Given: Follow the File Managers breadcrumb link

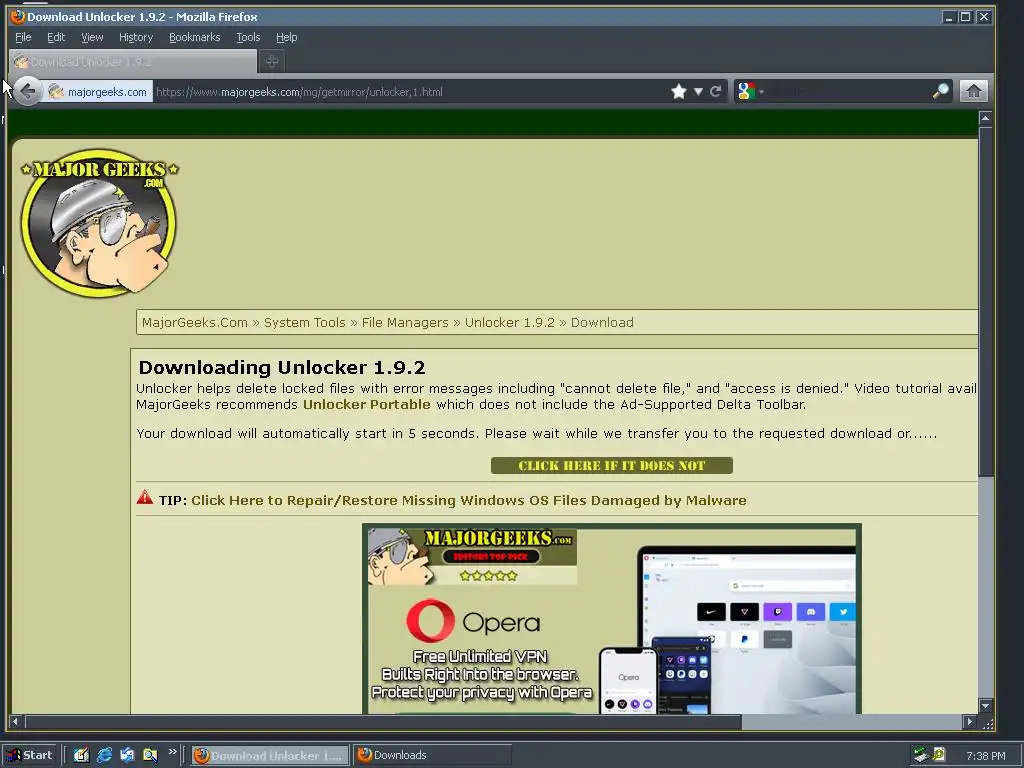Looking at the screenshot, I should tap(405, 323).
